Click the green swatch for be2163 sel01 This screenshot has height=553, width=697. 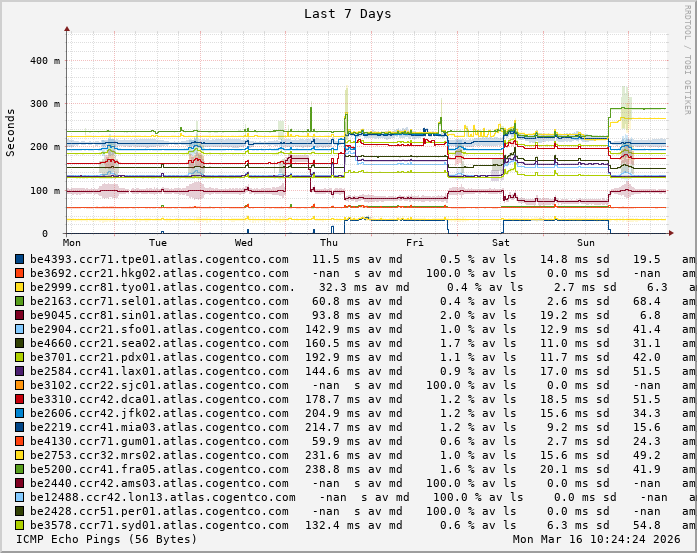pyautogui.click(x=20, y=301)
